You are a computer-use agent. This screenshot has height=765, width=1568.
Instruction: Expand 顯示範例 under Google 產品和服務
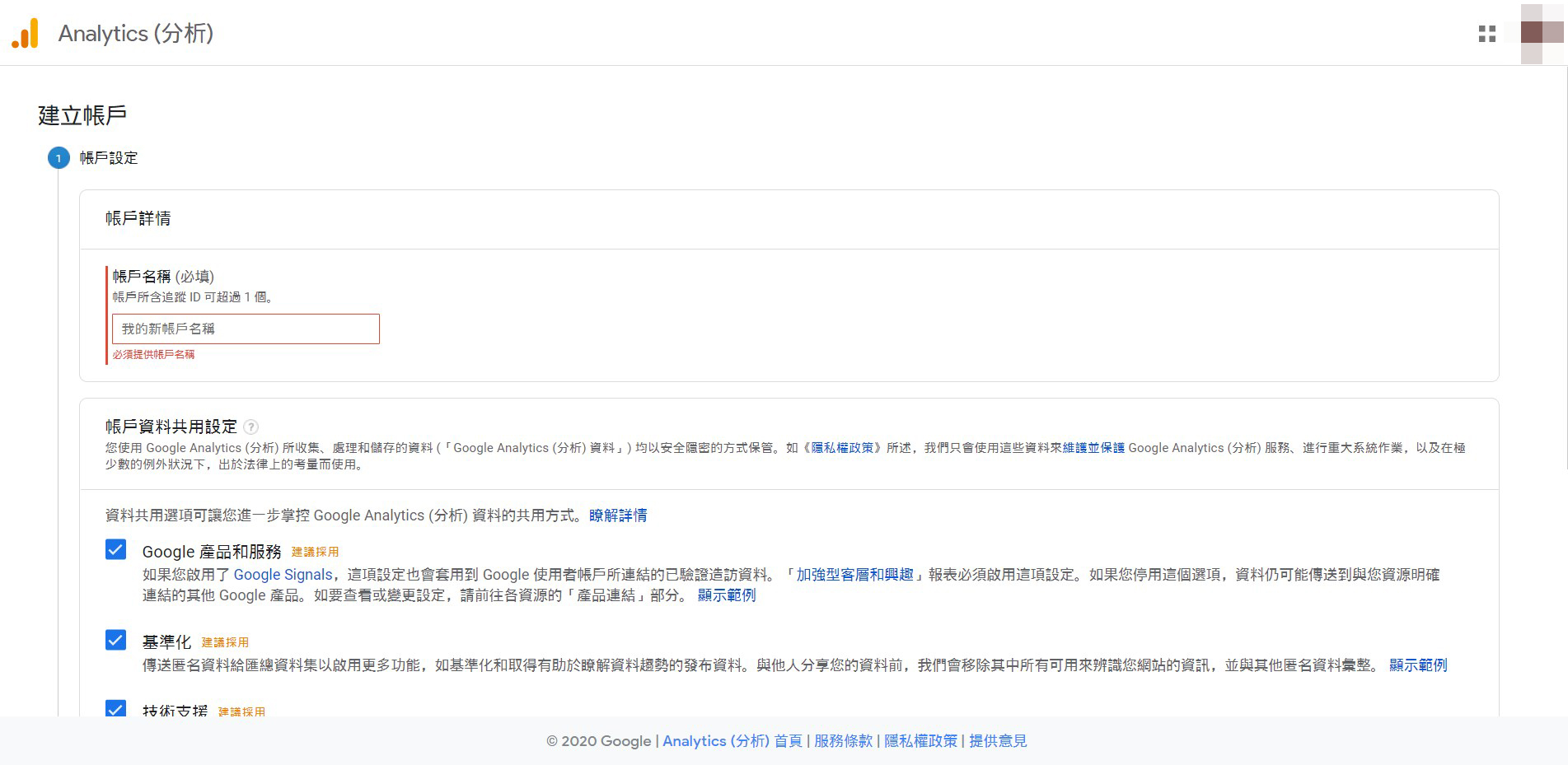[x=726, y=595]
